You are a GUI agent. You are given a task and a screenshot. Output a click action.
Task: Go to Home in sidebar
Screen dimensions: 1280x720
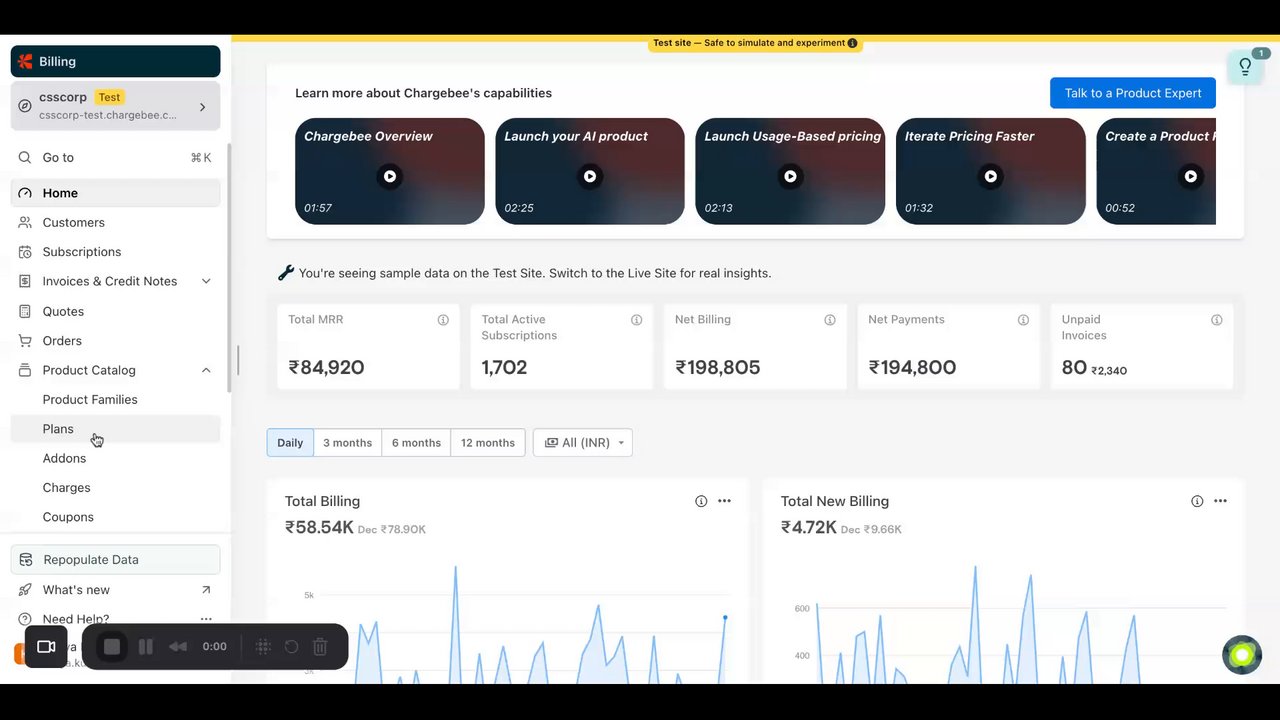(x=115, y=193)
